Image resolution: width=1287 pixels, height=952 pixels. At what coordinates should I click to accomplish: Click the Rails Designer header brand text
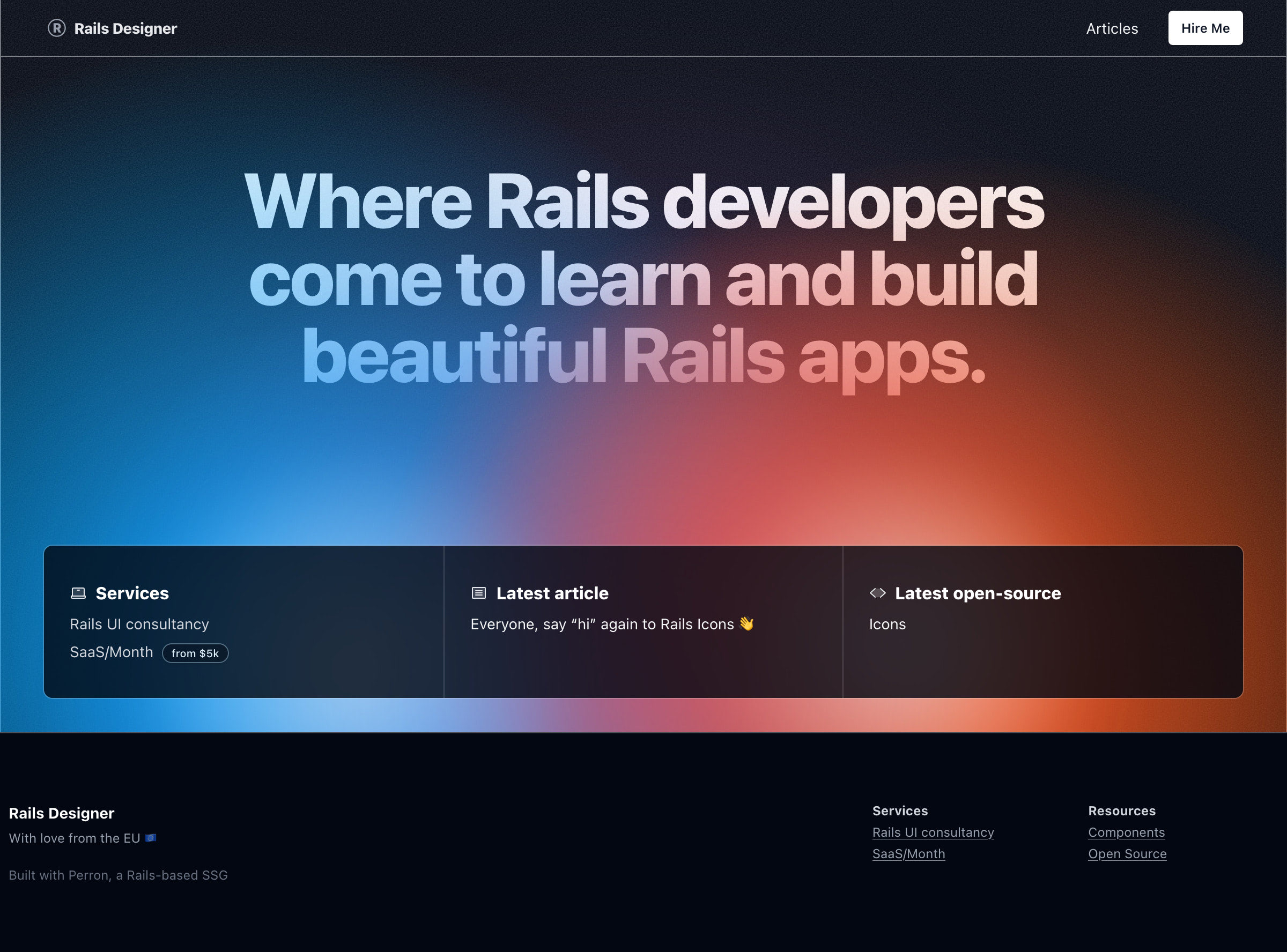click(x=125, y=28)
